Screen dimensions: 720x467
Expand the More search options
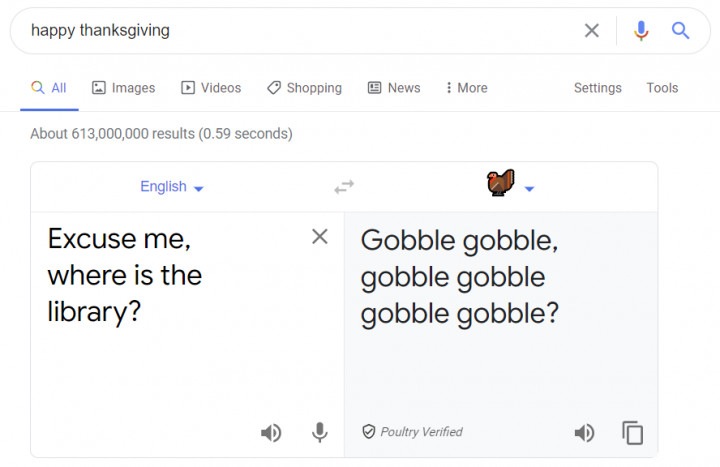click(466, 88)
